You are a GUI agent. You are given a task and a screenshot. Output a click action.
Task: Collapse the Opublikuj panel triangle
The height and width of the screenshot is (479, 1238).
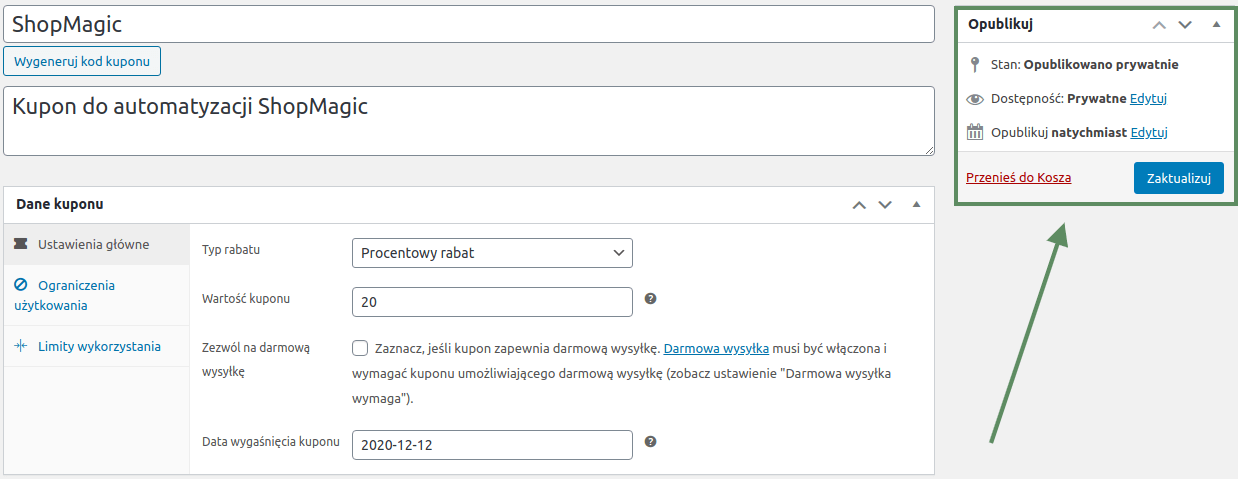coord(1216,24)
